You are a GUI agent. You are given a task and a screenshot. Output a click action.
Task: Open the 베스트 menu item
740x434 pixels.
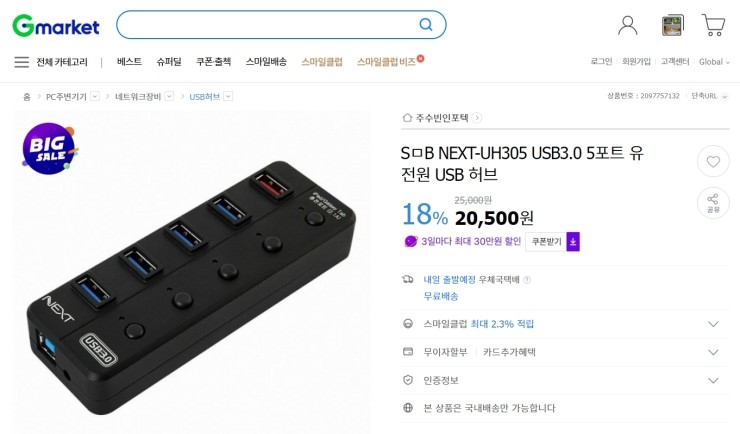129,62
